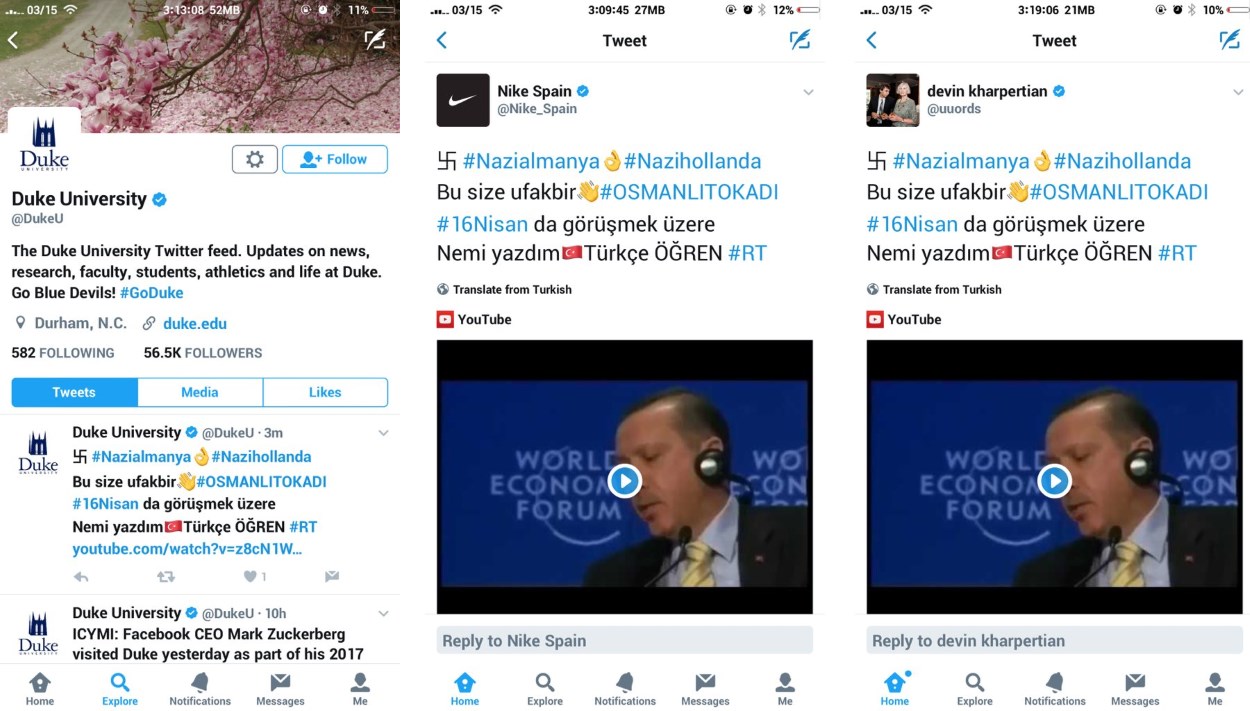Screen dimensions: 1250x711
Task: View the 582 FOLLOWING list
Action: click(63, 353)
